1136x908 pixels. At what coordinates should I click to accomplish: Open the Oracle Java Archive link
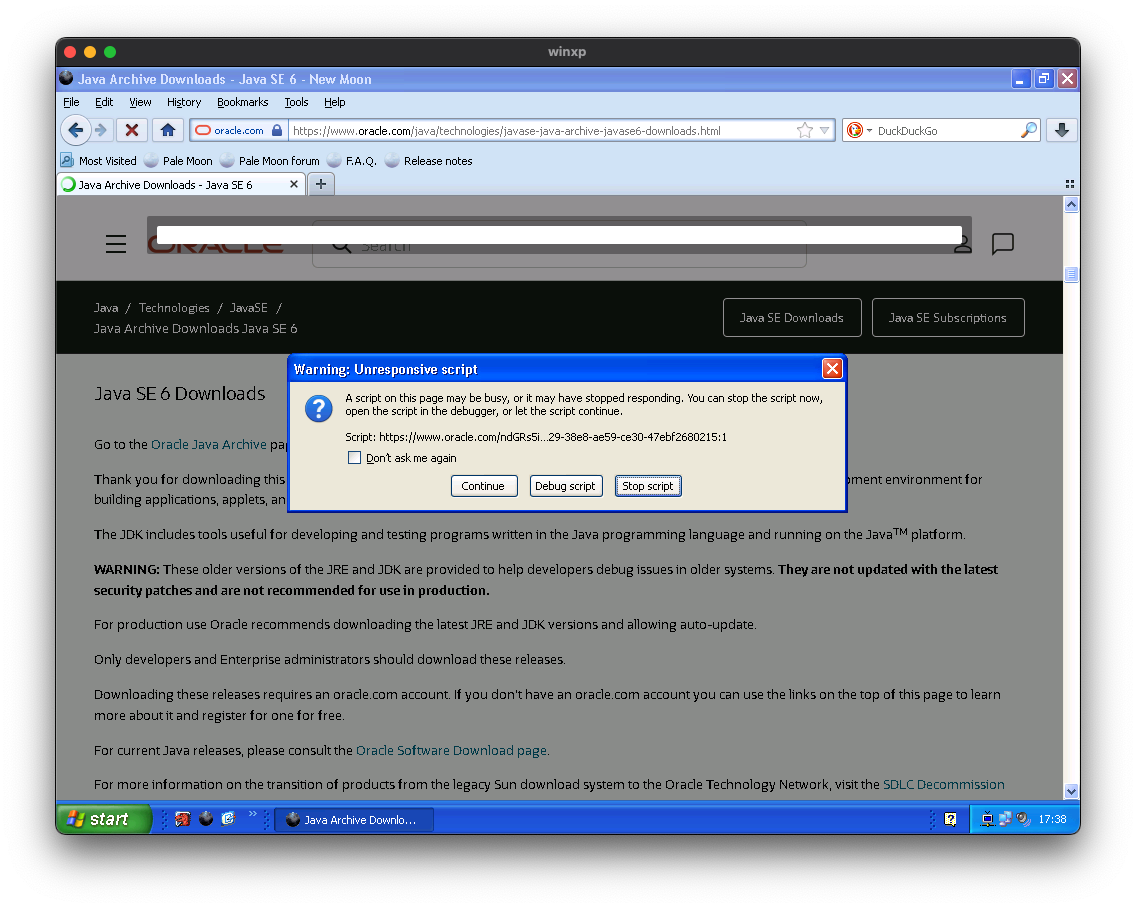click(209, 444)
